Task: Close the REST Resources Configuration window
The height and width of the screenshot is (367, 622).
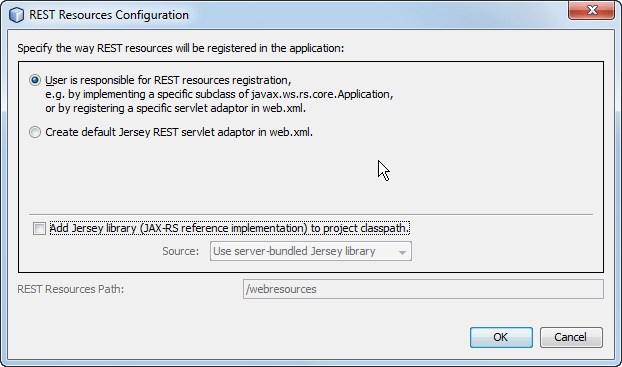Action: 591,10
